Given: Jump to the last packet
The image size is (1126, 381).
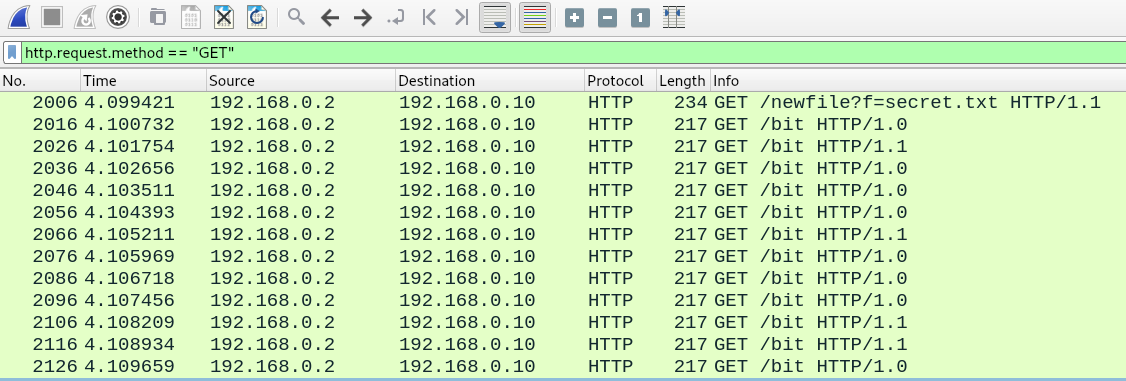Looking at the screenshot, I should click(x=462, y=17).
